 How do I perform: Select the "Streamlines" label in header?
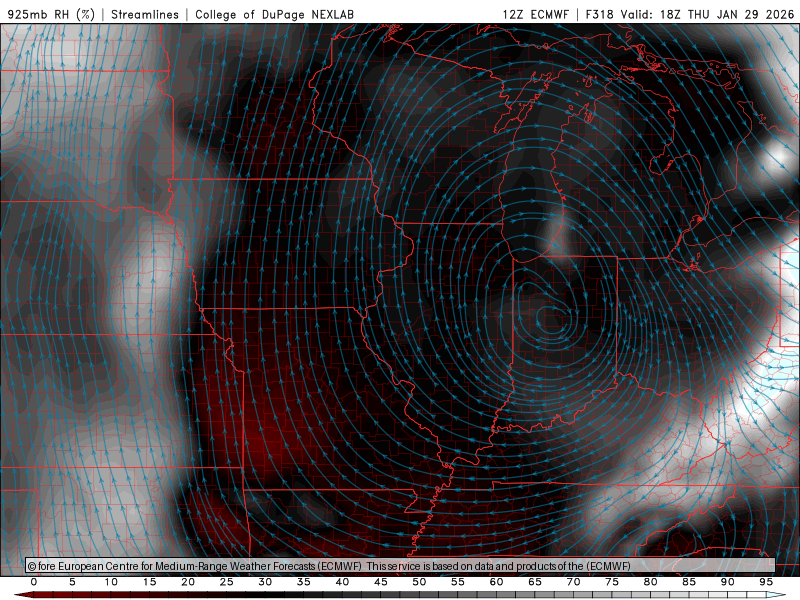pos(145,14)
